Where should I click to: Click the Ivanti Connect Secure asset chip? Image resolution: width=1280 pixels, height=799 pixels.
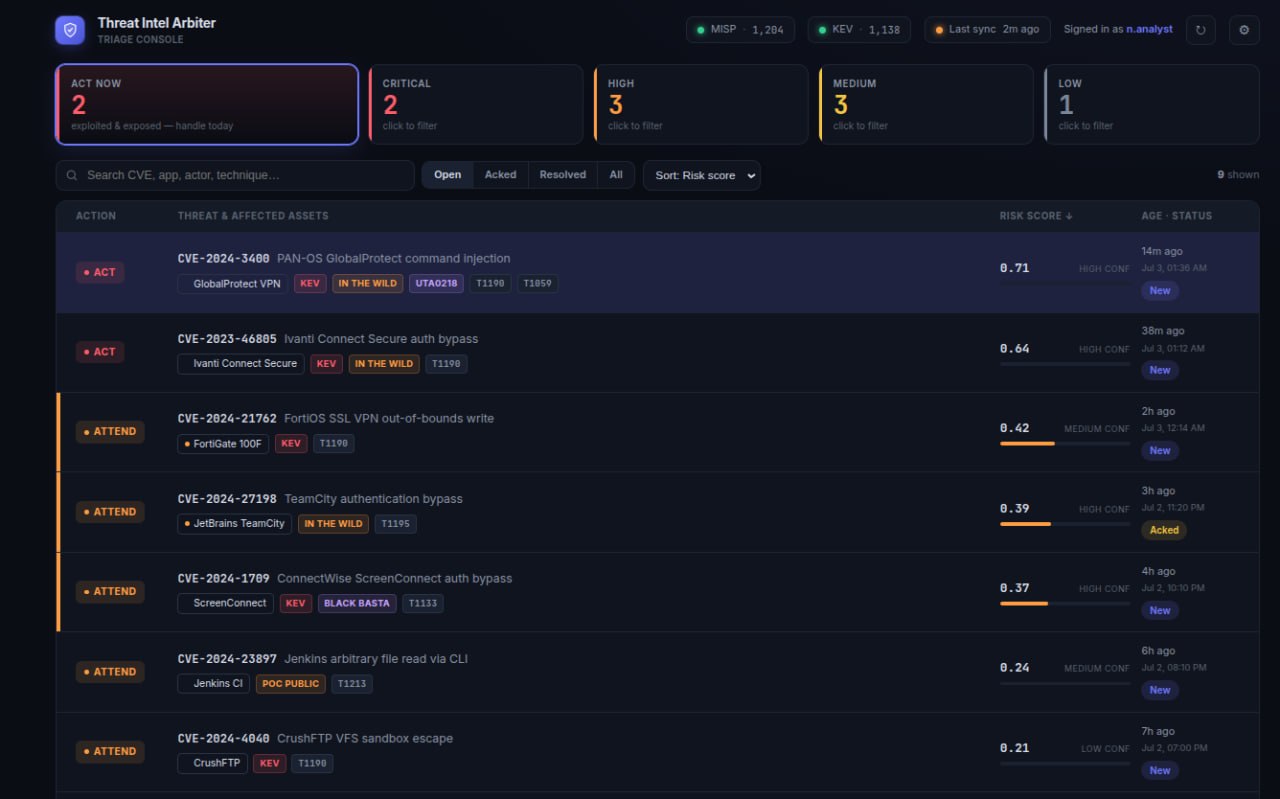tap(241, 363)
